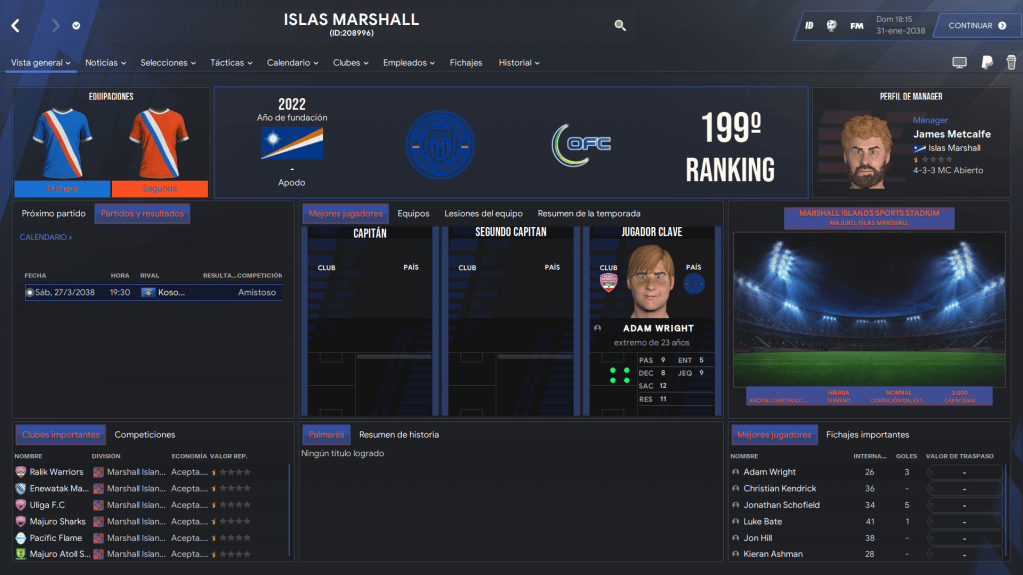Select the Sáb 27/3/2038 match row radio
Screen dimensions: 1023x575
[30, 292]
